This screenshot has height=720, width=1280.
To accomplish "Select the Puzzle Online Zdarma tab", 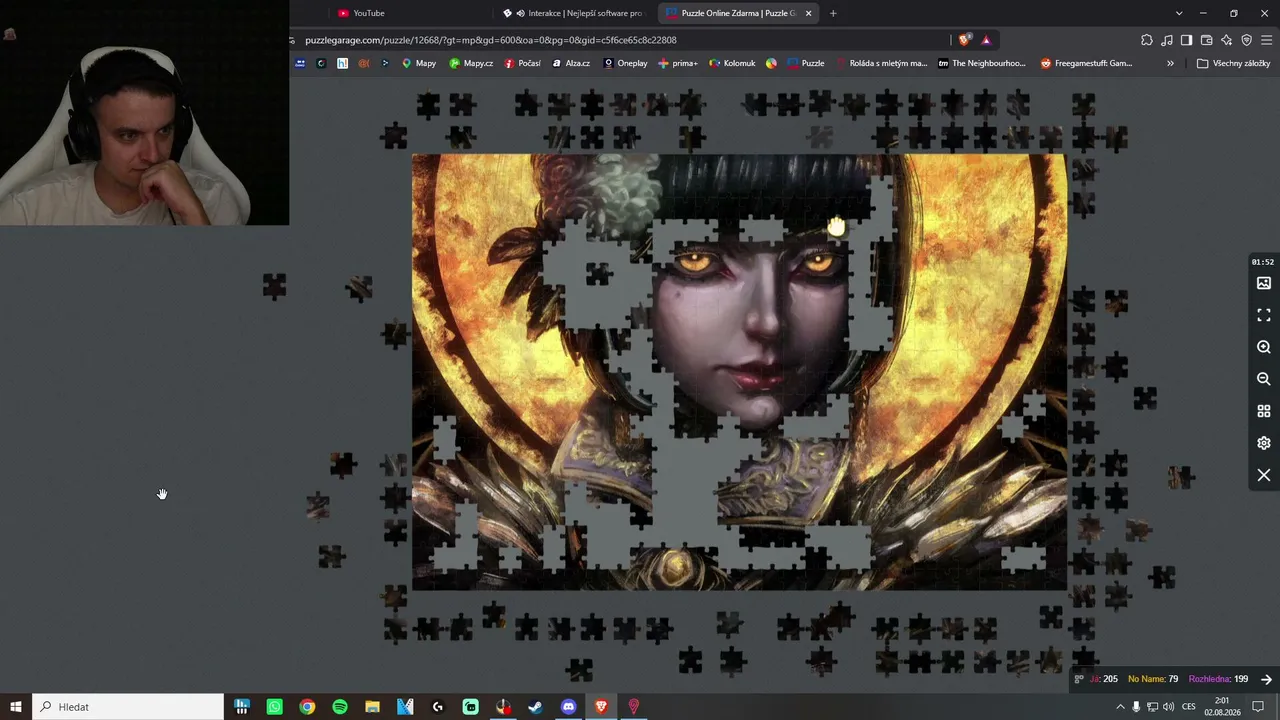I will [738, 13].
